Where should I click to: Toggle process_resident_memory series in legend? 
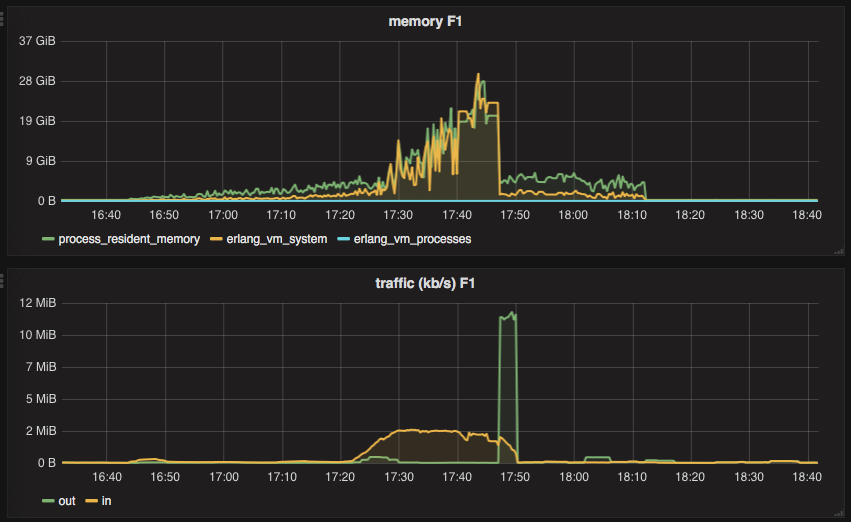coord(129,239)
